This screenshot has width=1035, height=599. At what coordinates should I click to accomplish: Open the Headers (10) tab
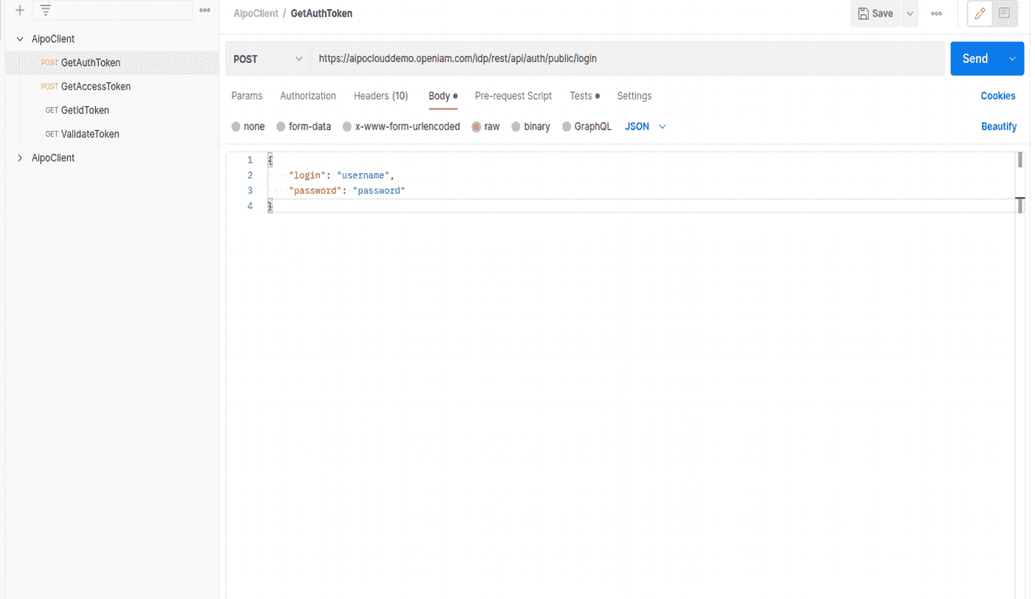click(380, 95)
